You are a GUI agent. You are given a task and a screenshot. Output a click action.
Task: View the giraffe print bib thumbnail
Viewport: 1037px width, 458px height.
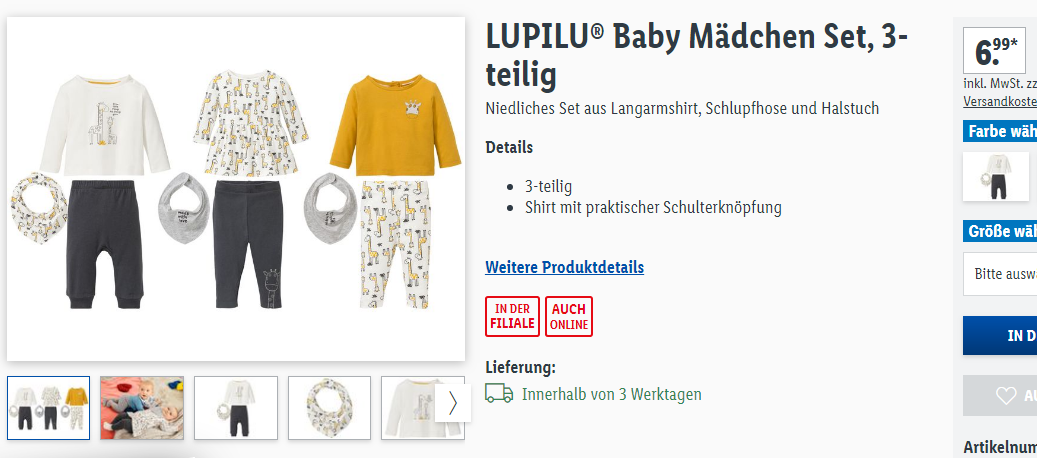tap(329, 408)
